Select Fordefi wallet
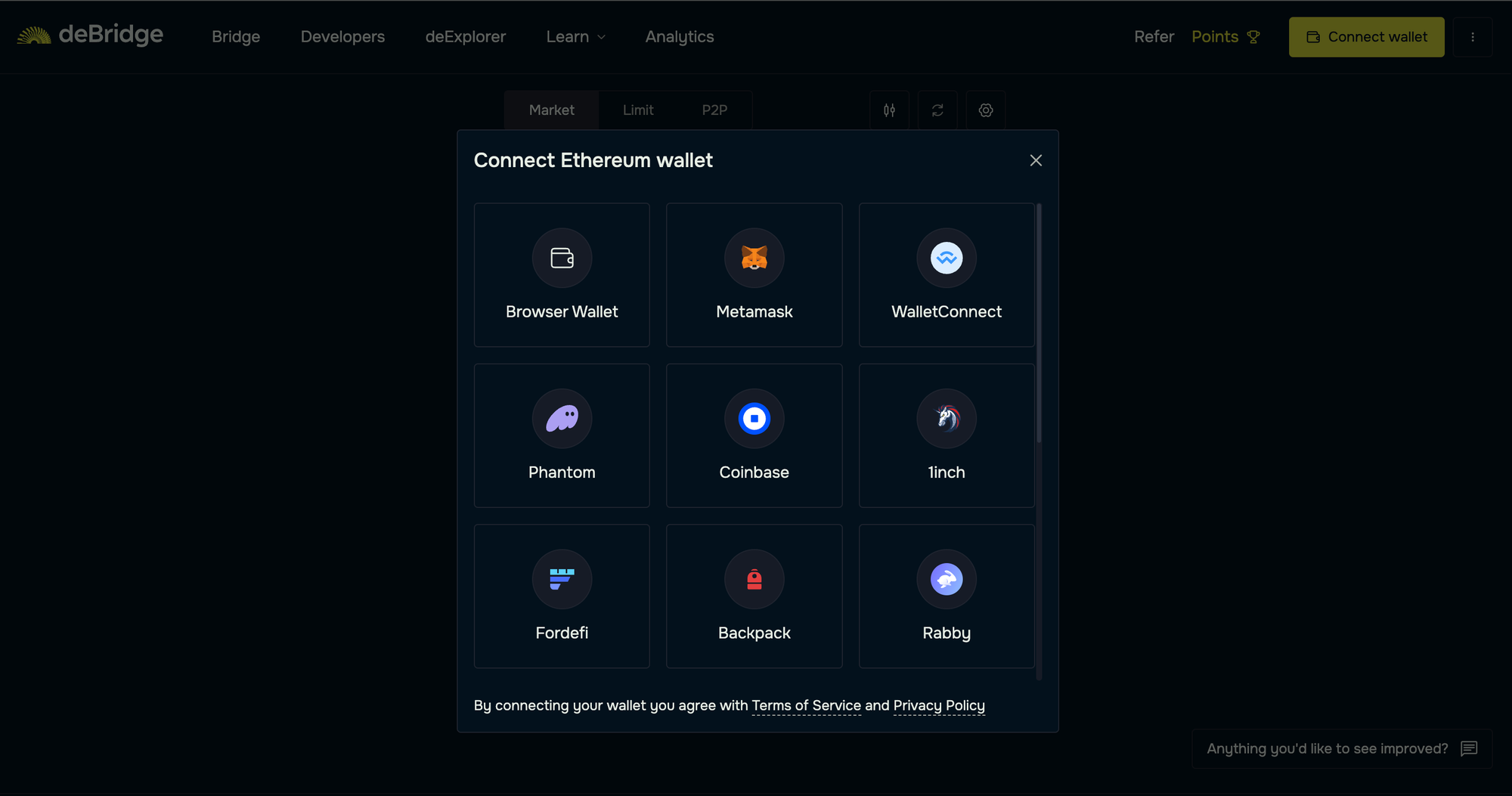 (562, 596)
